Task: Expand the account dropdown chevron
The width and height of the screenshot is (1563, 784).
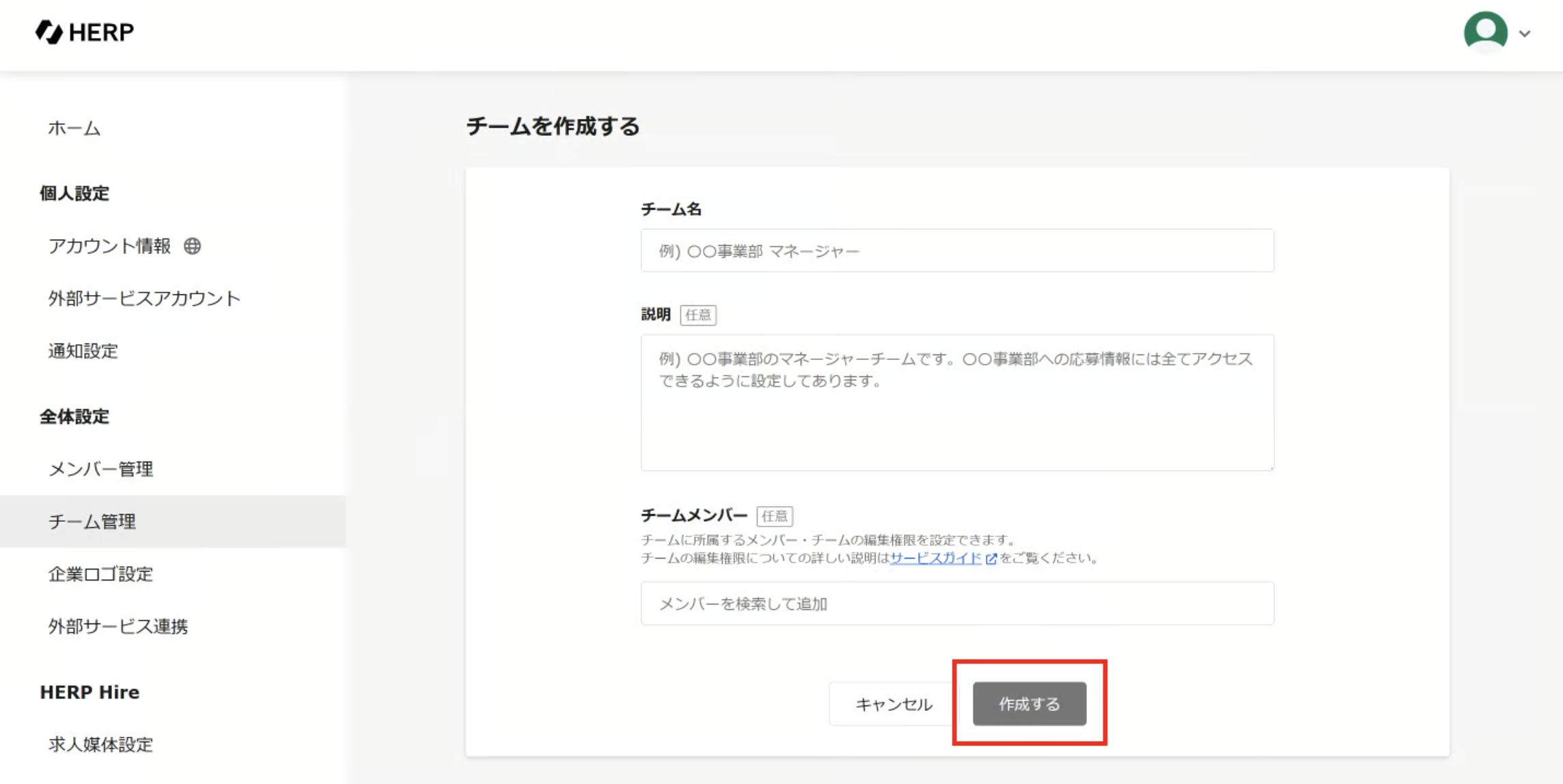Action: click(1525, 33)
